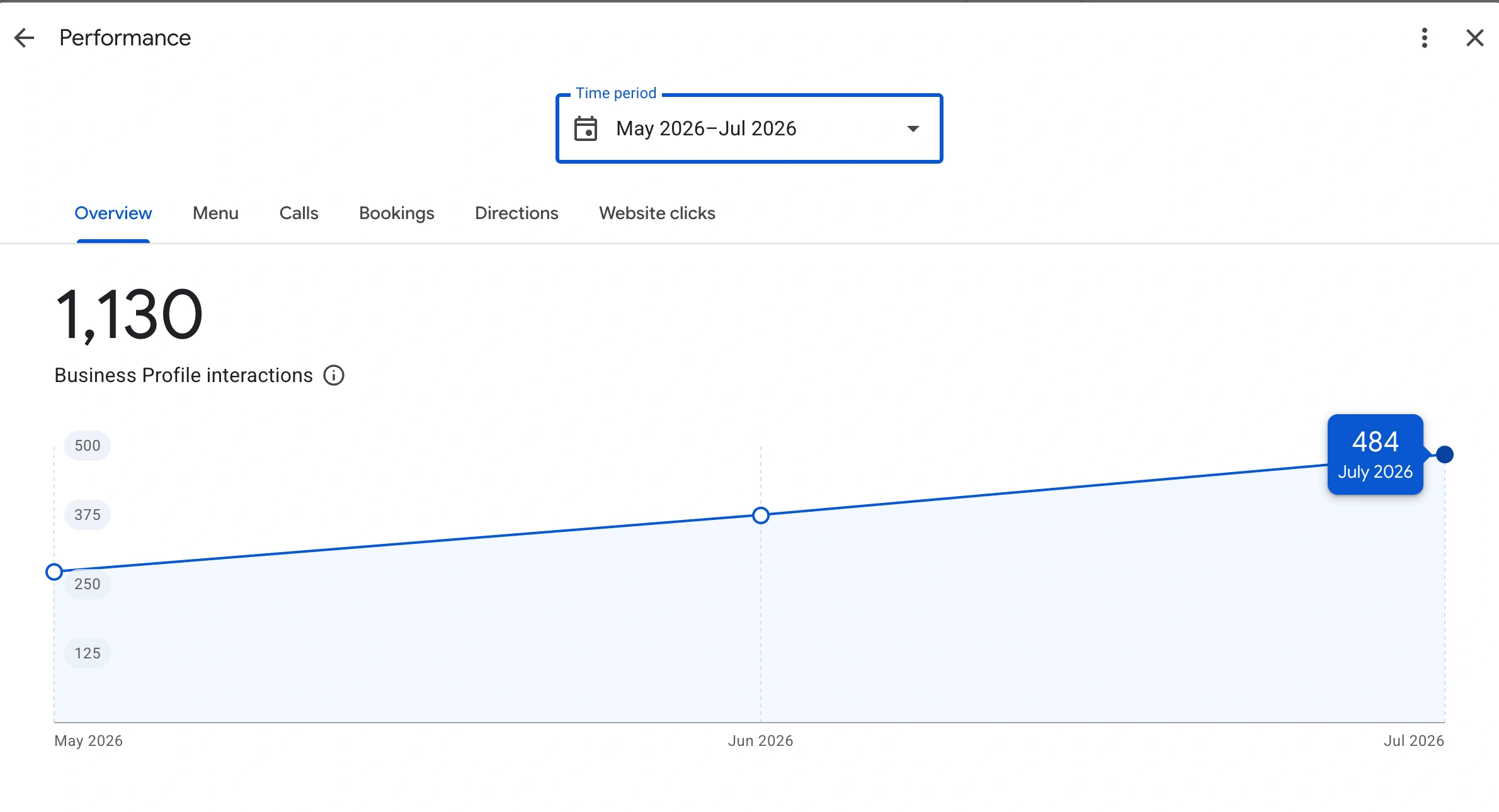Expand the Time period dropdown arrow

pyautogui.click(x=913, y=128)
